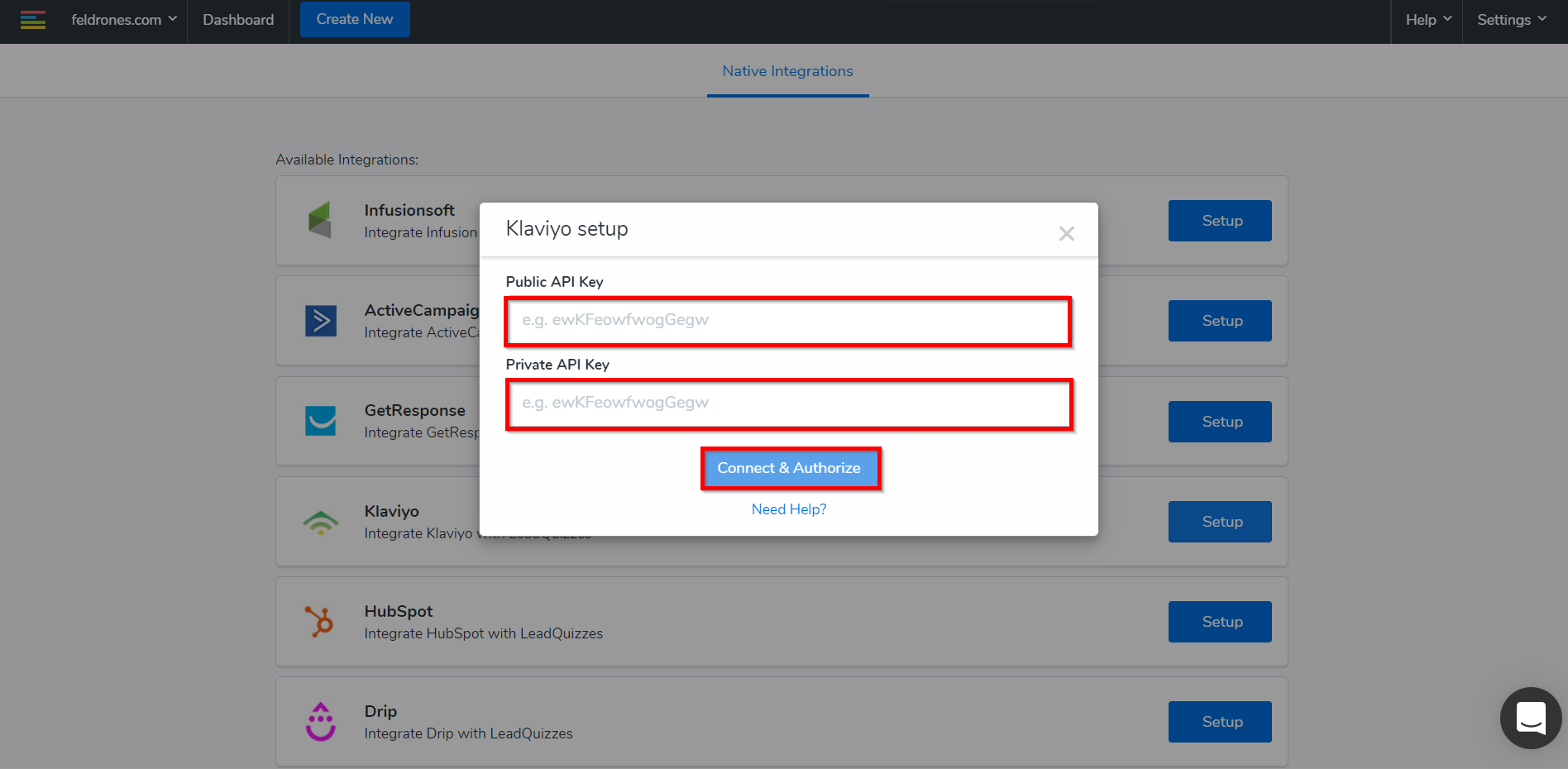
Task: Click 'Integrate HubSpot with LeadQuizzes' description
Action: 484,633
